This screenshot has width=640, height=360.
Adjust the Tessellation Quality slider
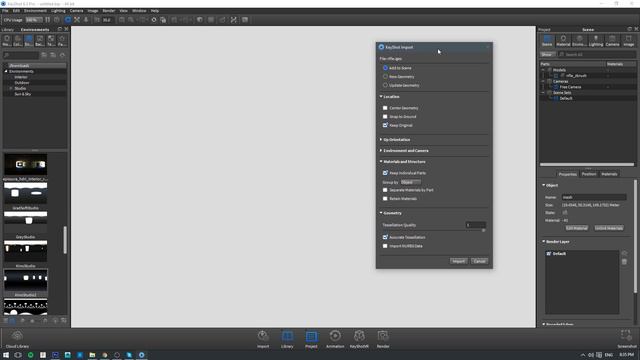point(484,231)
